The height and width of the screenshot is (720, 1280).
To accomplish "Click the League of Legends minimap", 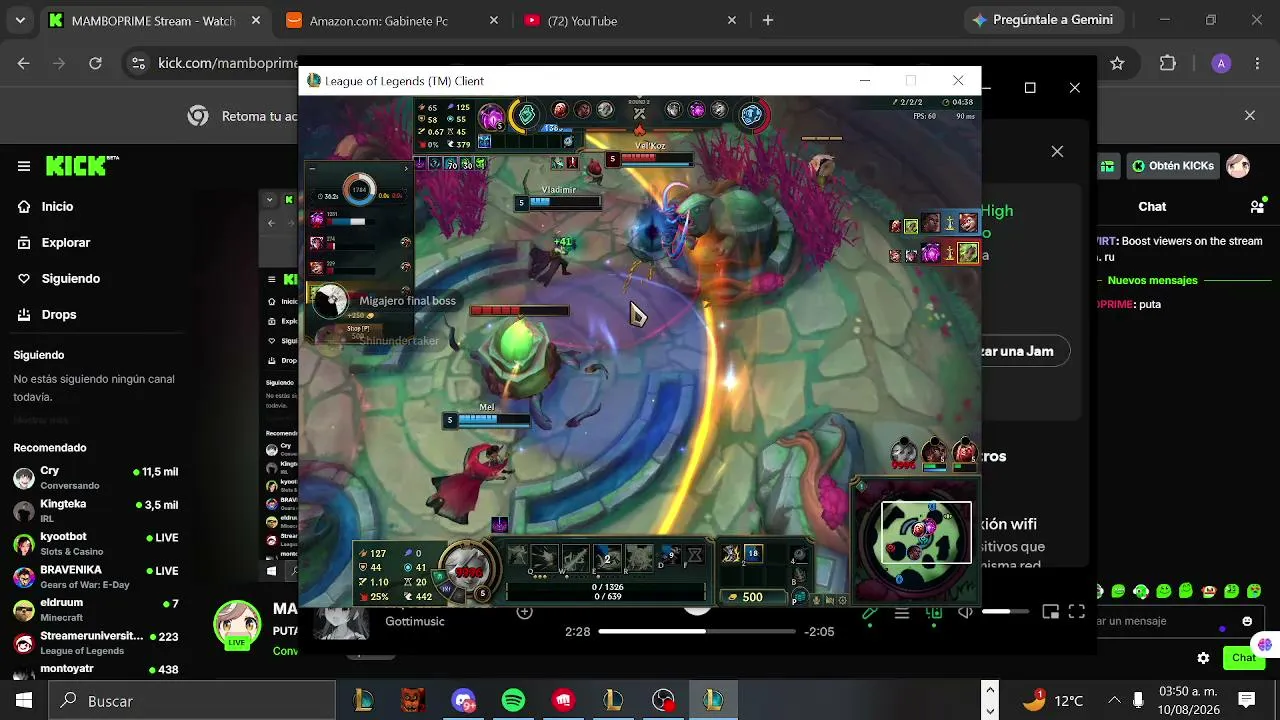I will [914, 542].
